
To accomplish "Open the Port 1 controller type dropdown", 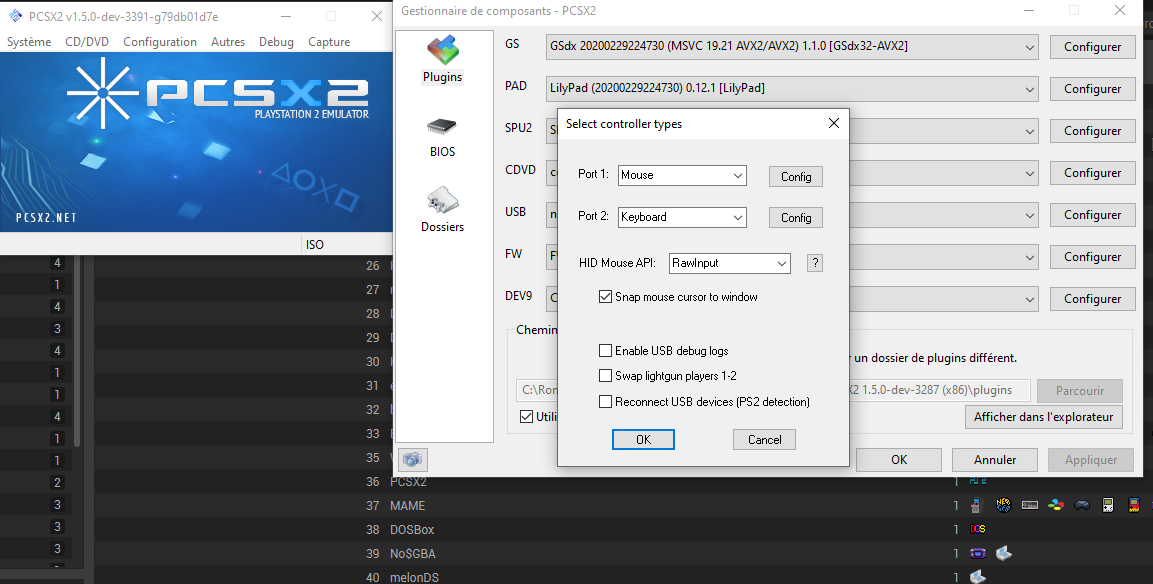I will point(682,175).
